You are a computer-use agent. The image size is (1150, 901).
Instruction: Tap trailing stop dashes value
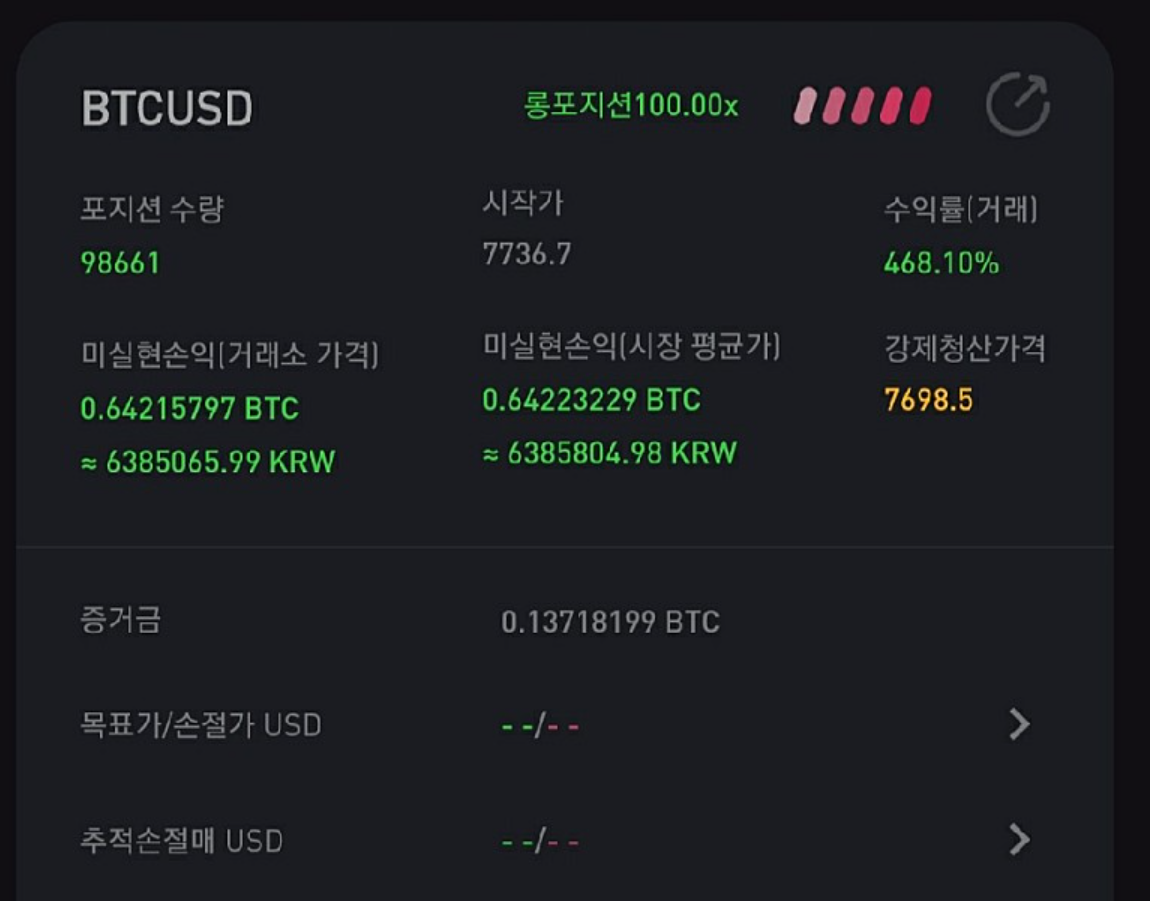pos(541,842)
